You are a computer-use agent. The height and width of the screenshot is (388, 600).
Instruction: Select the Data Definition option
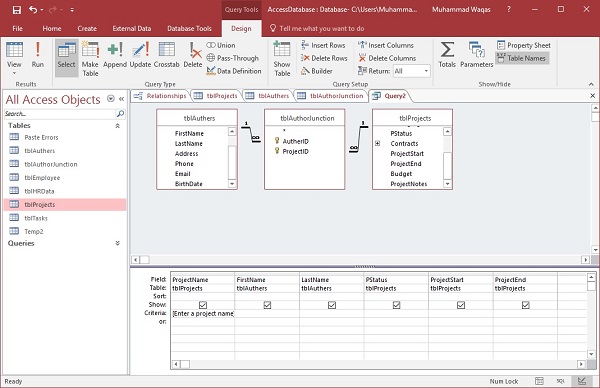coord(234,71)
